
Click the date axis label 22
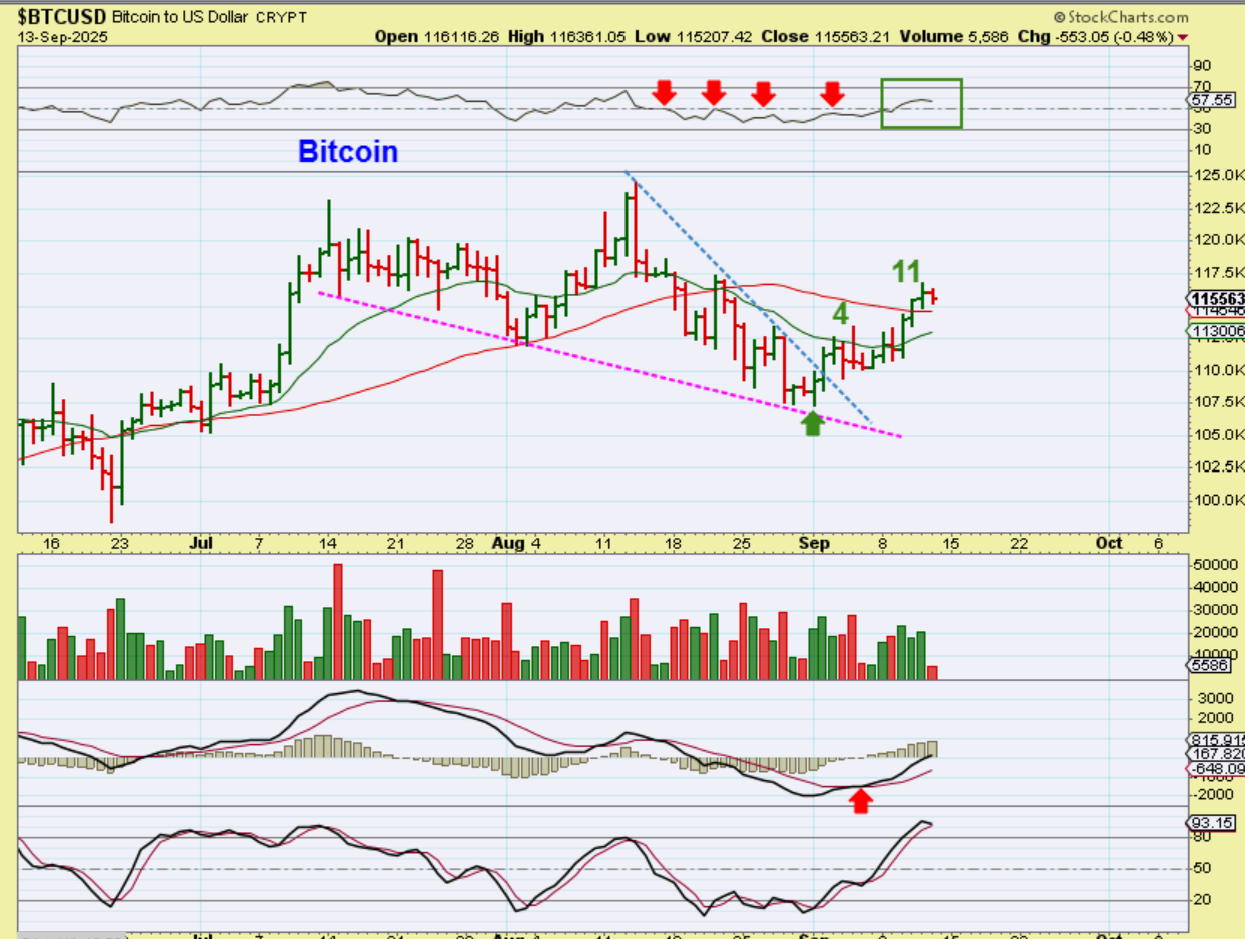coord(1019,543)
